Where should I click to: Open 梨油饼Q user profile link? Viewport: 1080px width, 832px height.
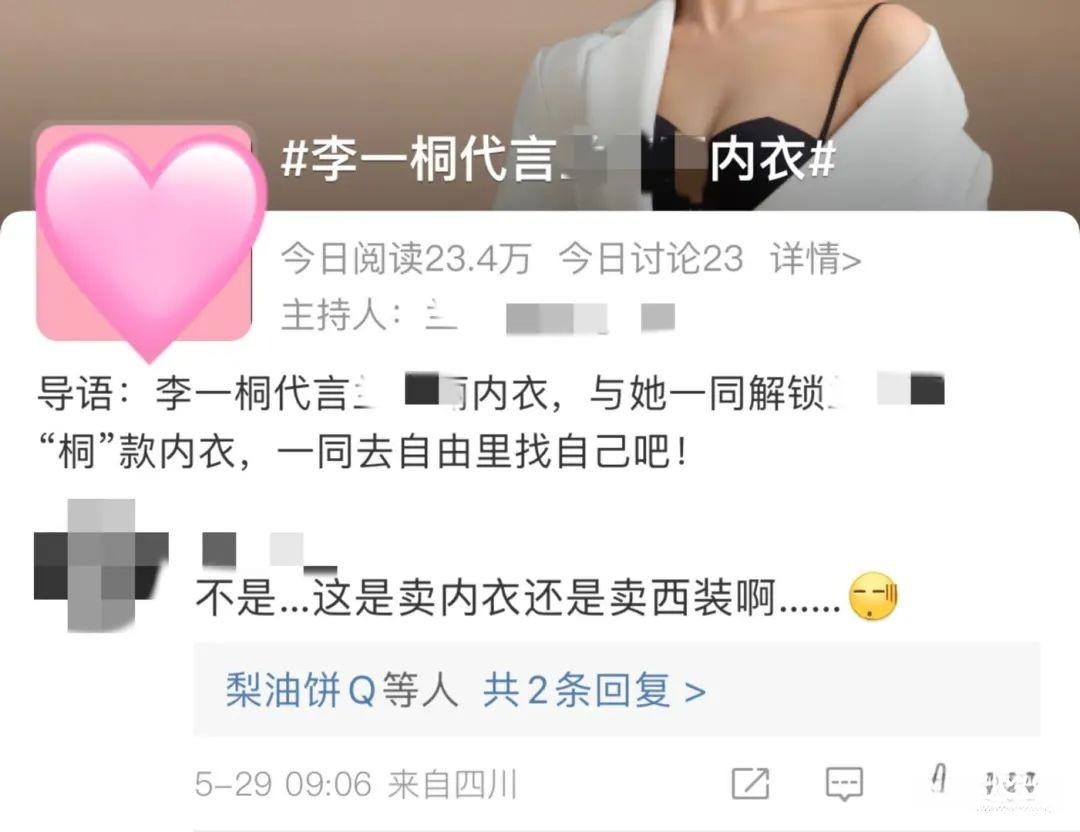300,690
